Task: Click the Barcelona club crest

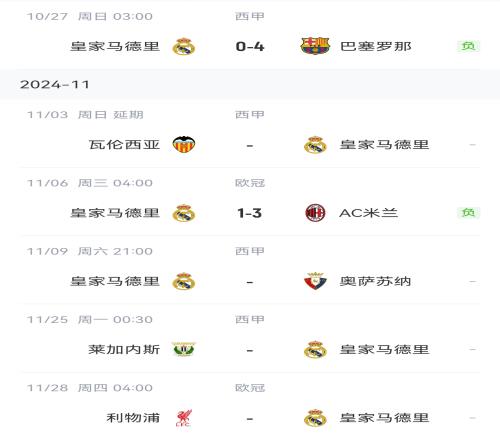Action: pos(315,46)
